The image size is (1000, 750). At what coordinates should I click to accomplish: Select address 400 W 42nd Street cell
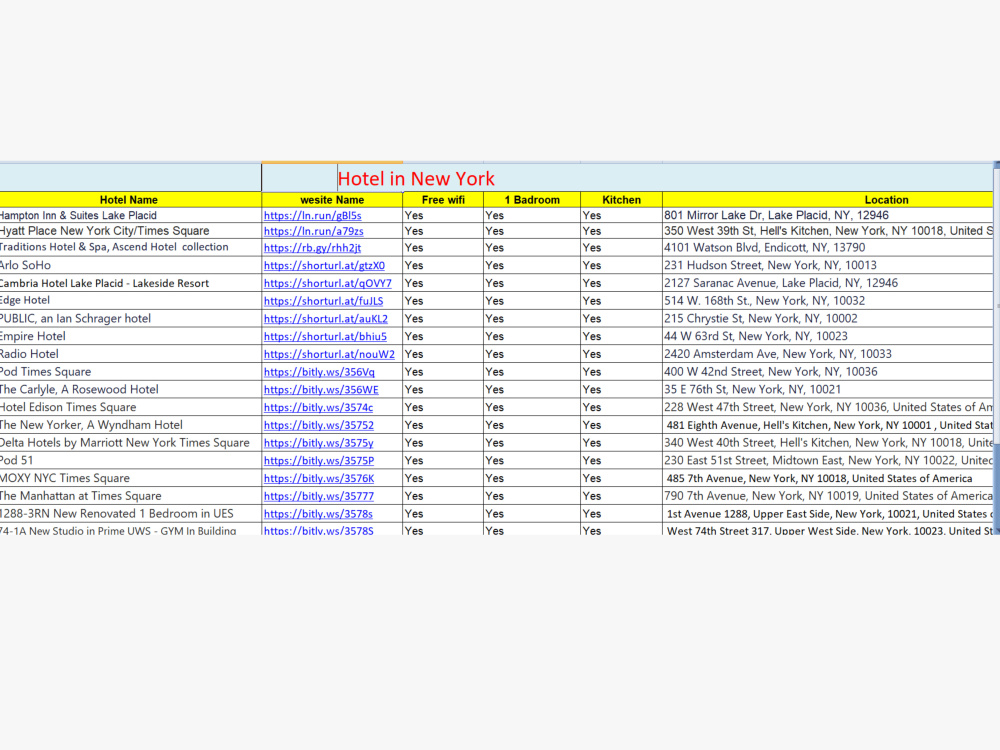(x=828, y=372)
